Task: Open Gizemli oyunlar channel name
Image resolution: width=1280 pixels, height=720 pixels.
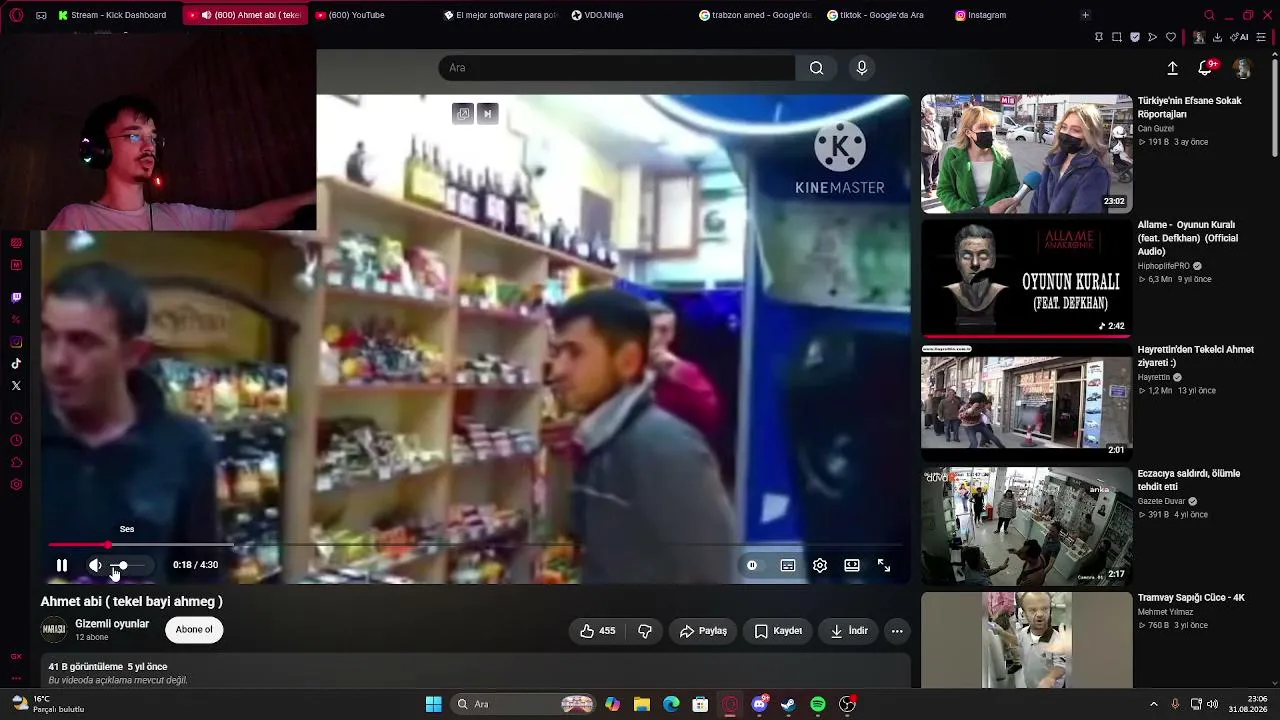Action: point(112,624)
